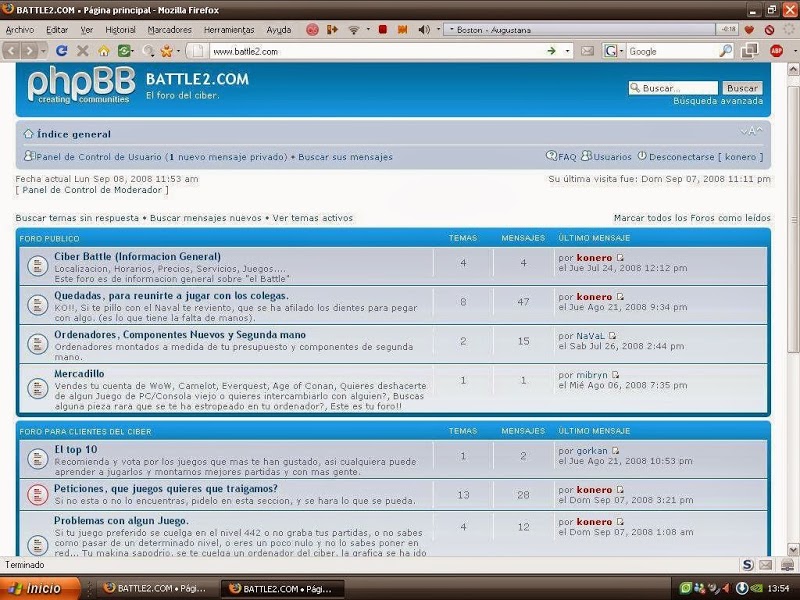The image size is (800, 600).
Task: Open the Marcadores menu
Action: tap(170, 30)
